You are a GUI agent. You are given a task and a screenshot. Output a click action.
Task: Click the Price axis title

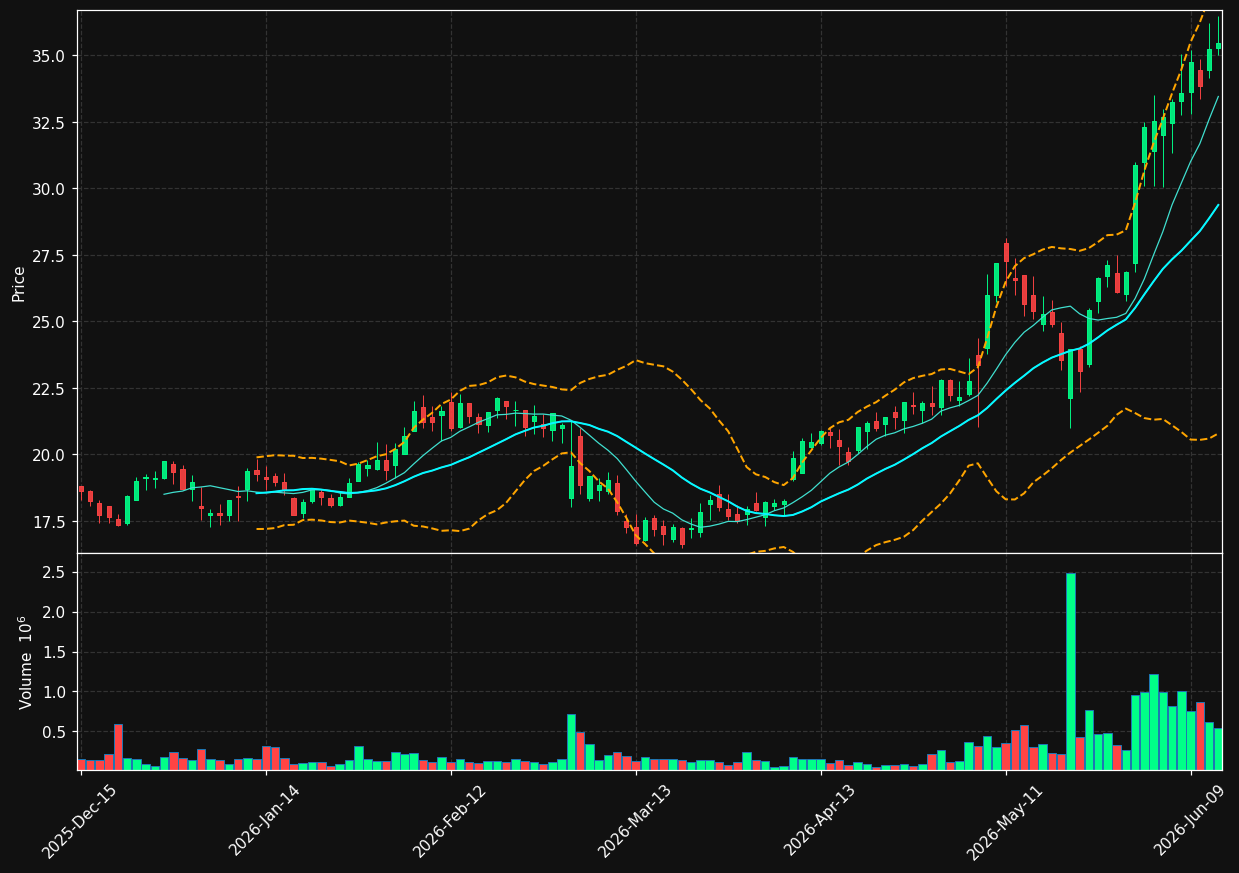click(19, 283)
